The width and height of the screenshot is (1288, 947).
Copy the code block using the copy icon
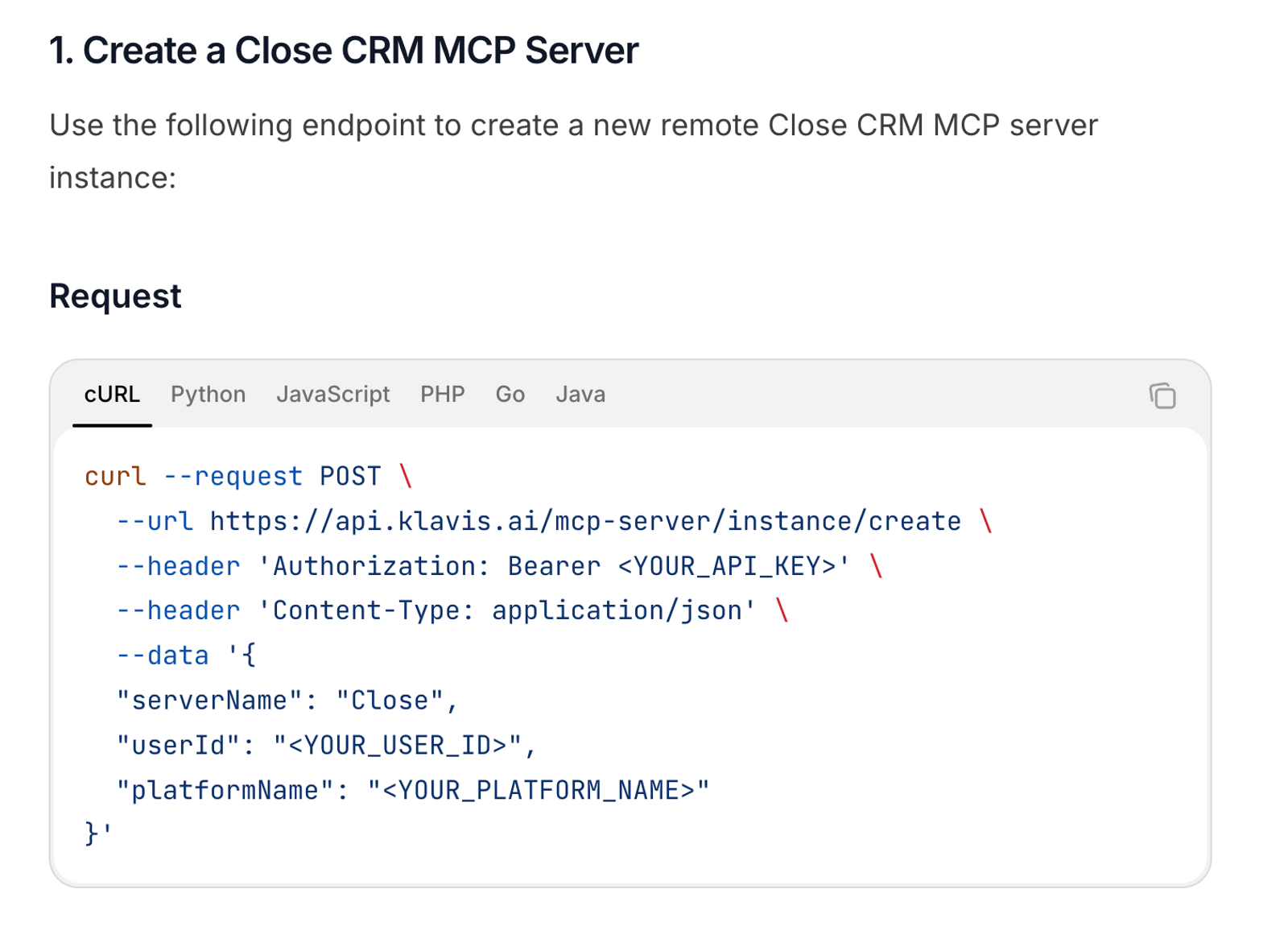[x=1162, y=395]
